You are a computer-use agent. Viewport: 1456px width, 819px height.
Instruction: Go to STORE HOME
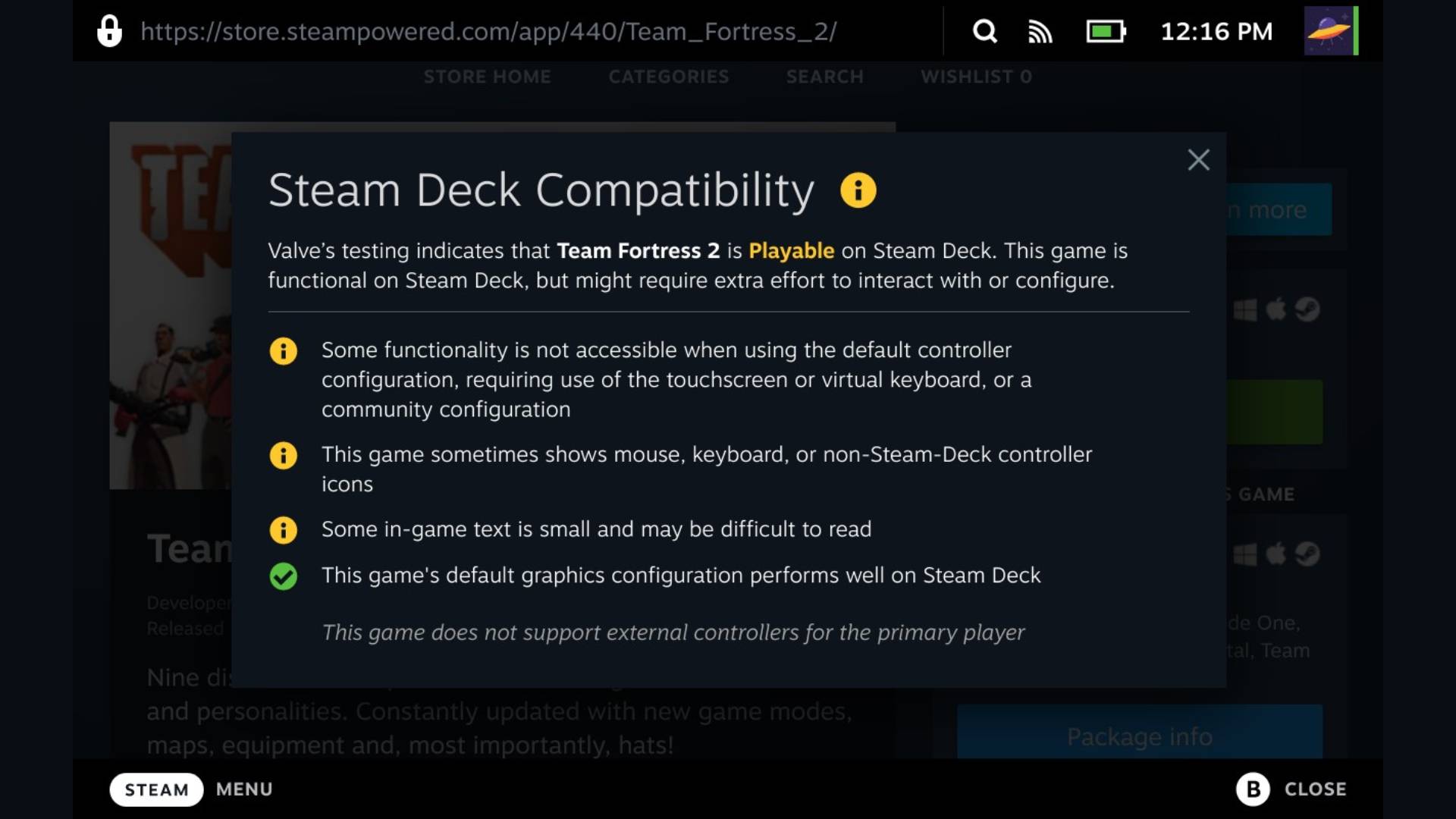point(488,76)
